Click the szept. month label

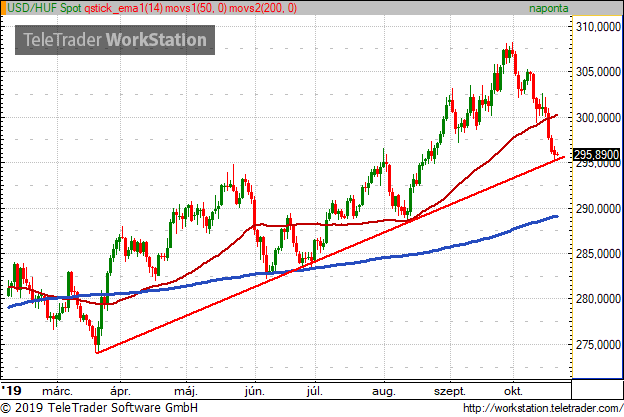[450, 392]
